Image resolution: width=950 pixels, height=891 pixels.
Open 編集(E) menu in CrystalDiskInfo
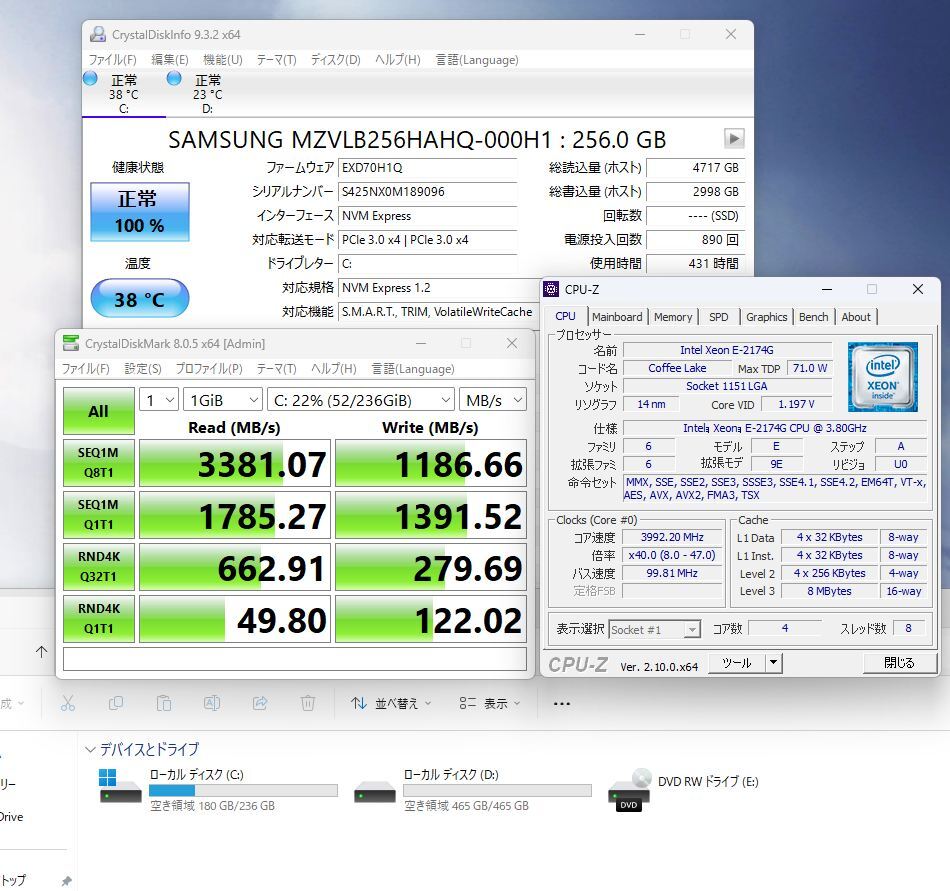[170, 60]
